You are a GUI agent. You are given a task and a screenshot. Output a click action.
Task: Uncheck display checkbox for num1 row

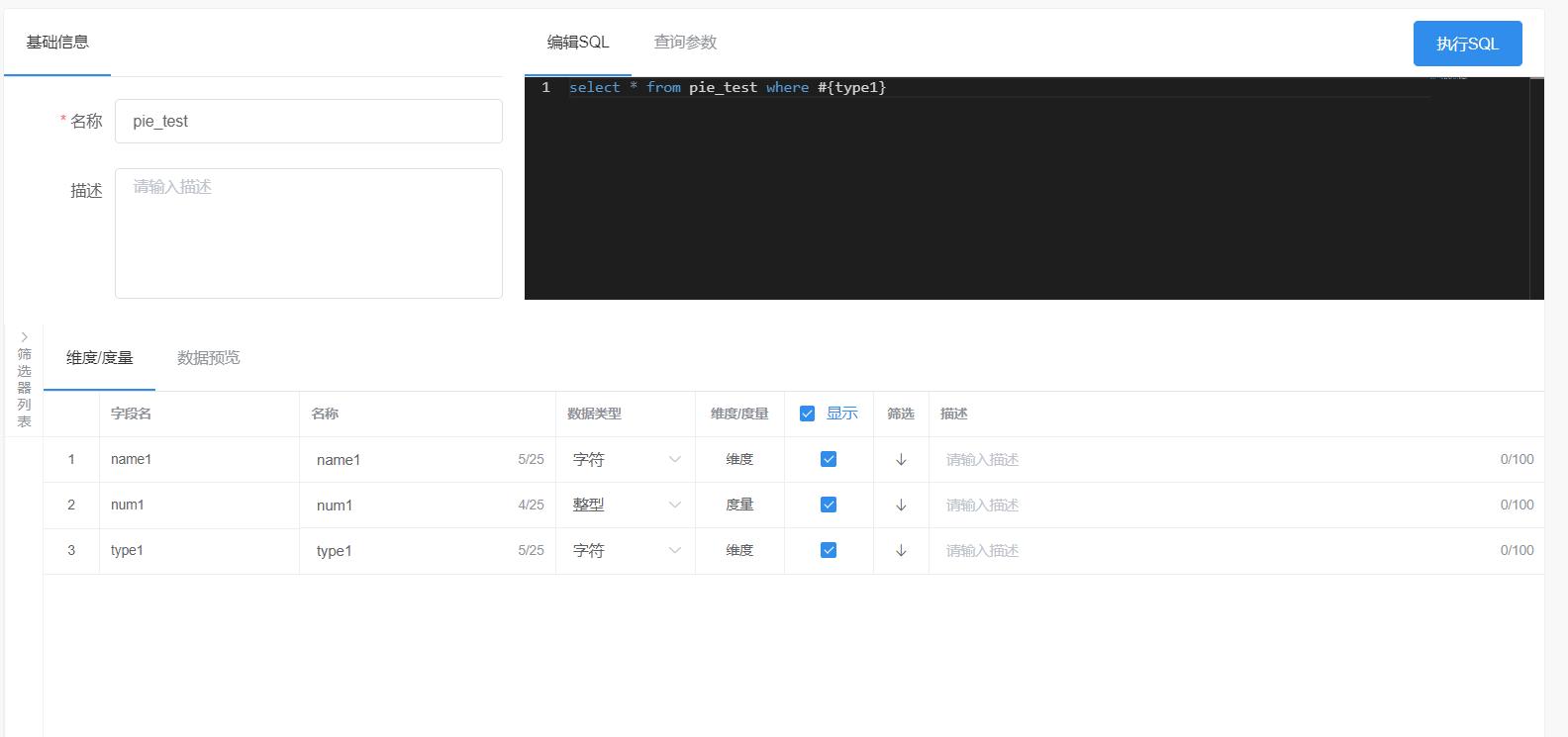[x=829, y=505]
